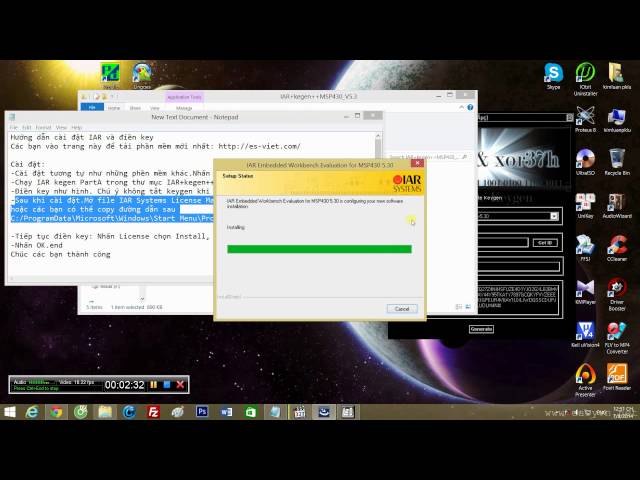640x480 pixels.
Task: Open the Explorer help question-mark icon
Action: click(470, 107)
